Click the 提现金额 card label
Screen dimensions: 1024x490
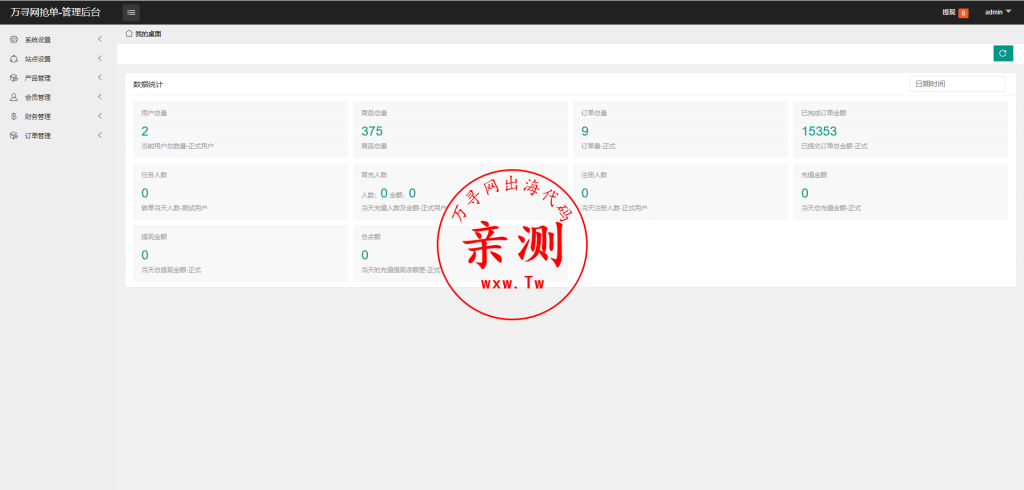pos(154,237)
